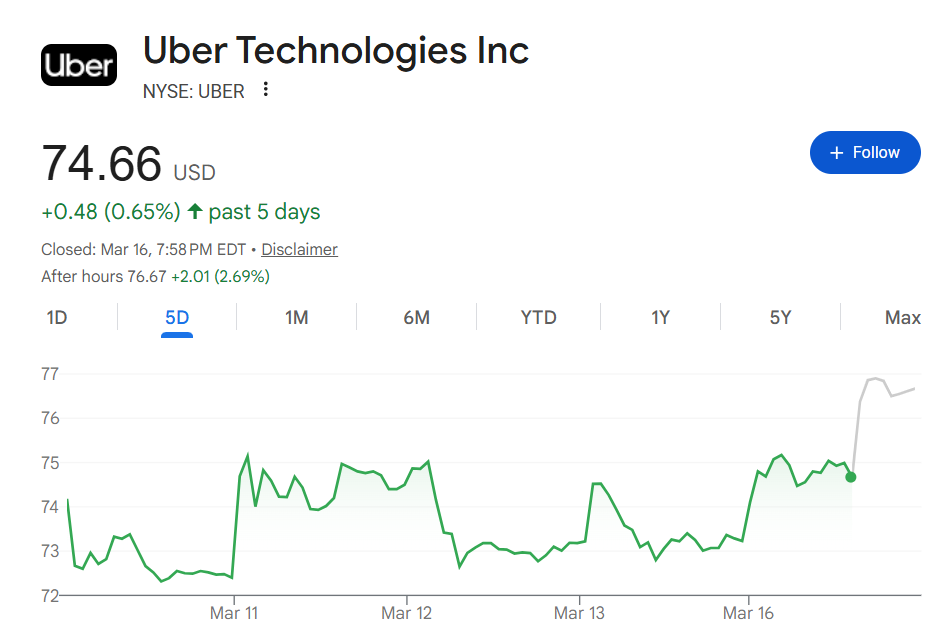This screenshot has height=636, width=945.
Task: Click the Mar 13 date label
Action: point(580,613)
